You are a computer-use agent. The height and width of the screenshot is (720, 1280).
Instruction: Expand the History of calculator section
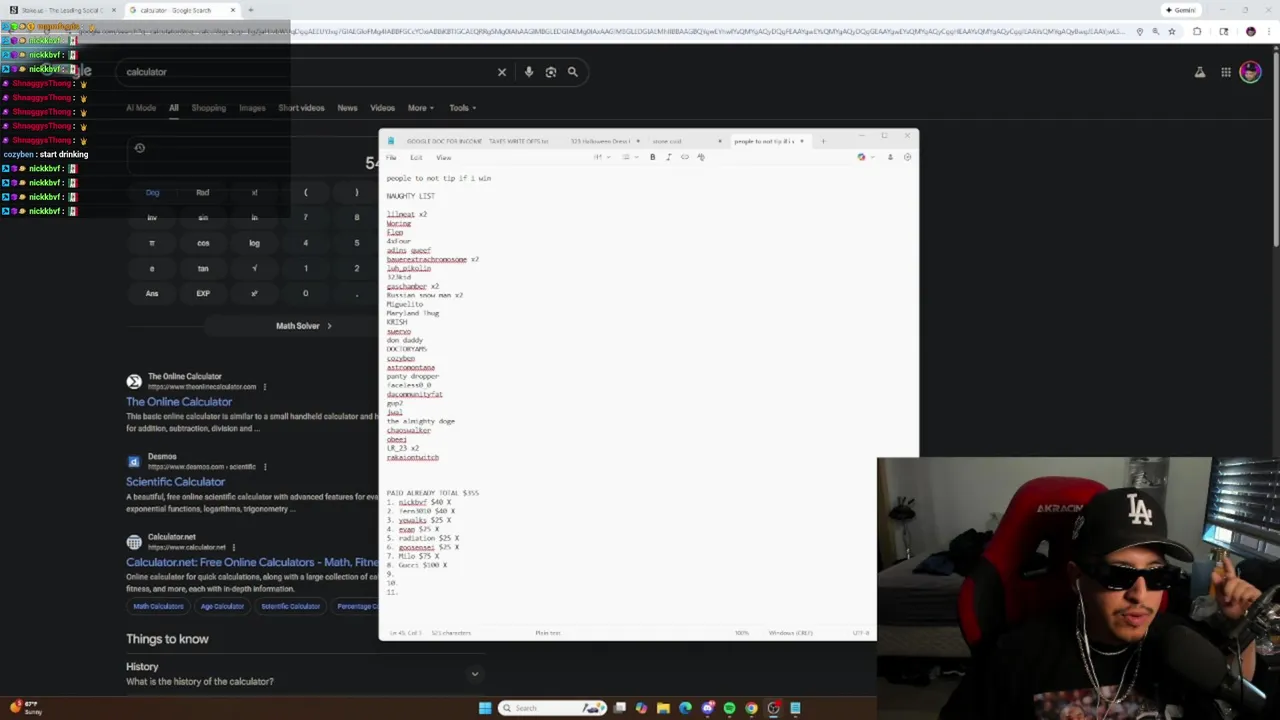tap(475, 674)
